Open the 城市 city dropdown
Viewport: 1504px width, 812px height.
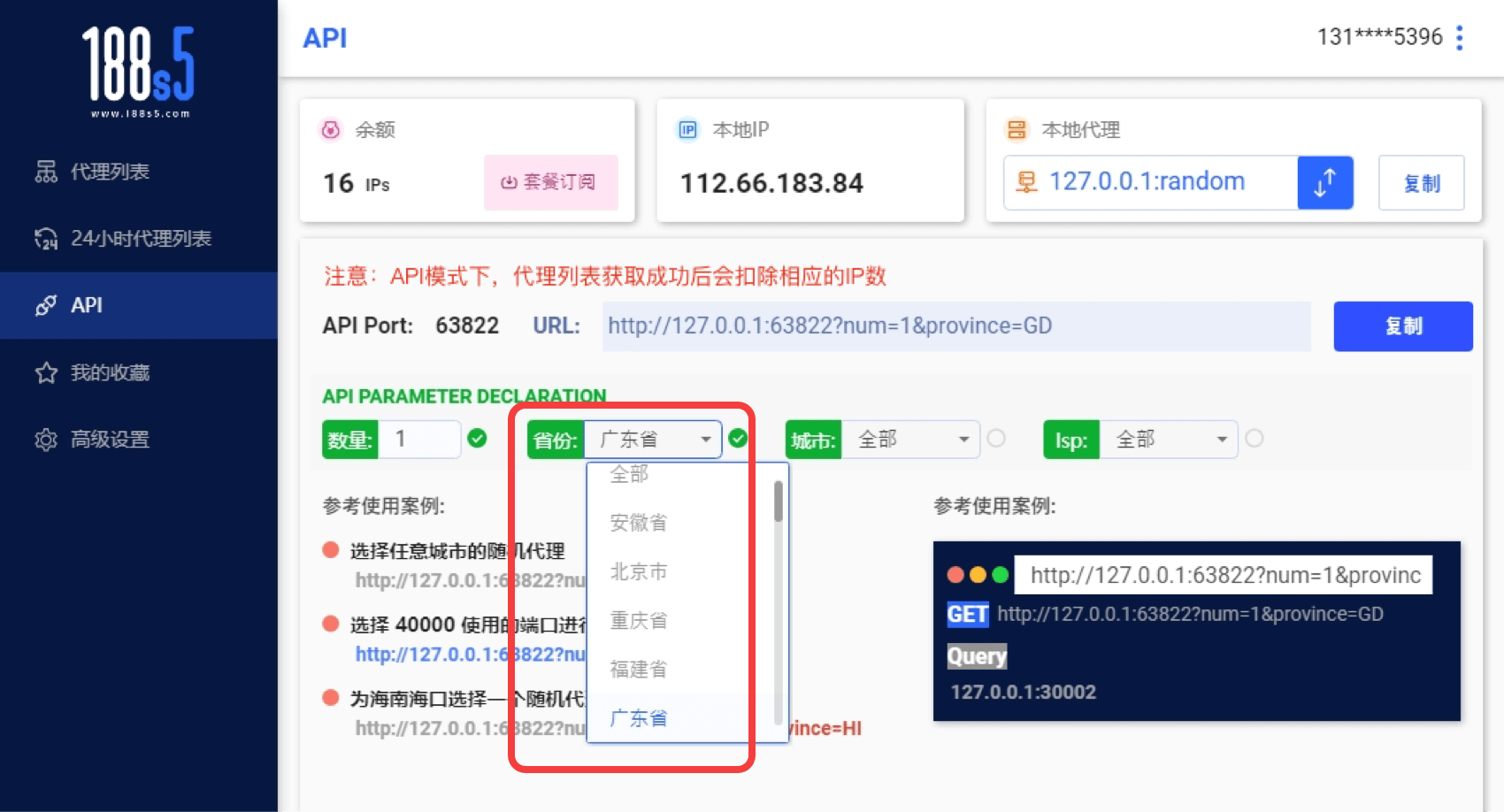click(x=910, y=440)
